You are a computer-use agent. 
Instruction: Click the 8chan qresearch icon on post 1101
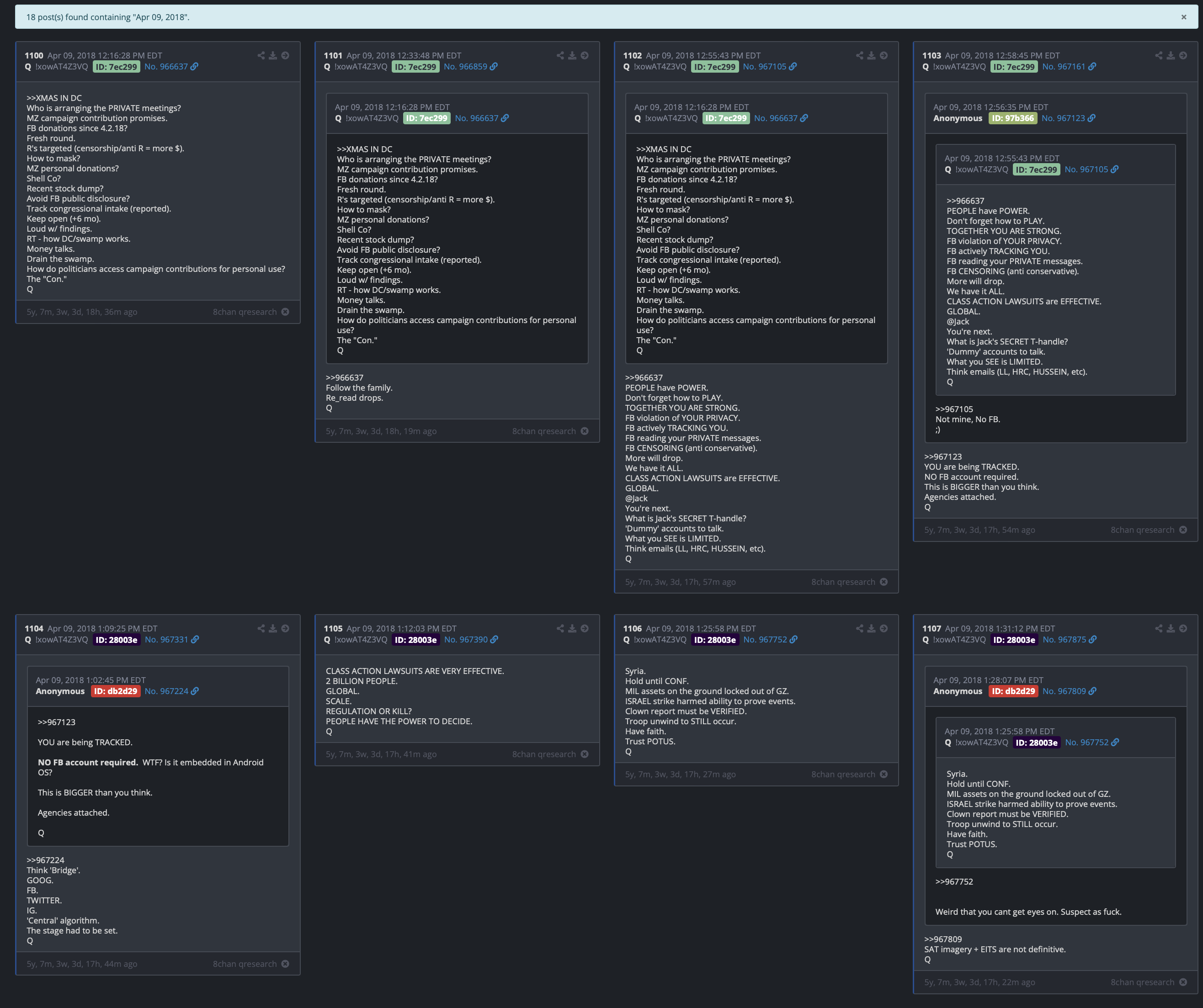click(584, 431)
